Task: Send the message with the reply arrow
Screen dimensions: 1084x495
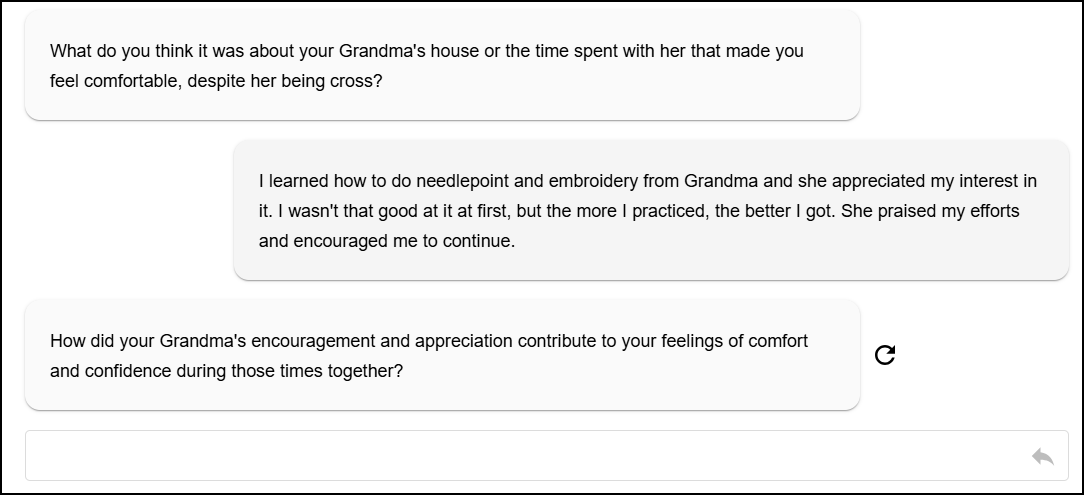Action: point(1043,456)
